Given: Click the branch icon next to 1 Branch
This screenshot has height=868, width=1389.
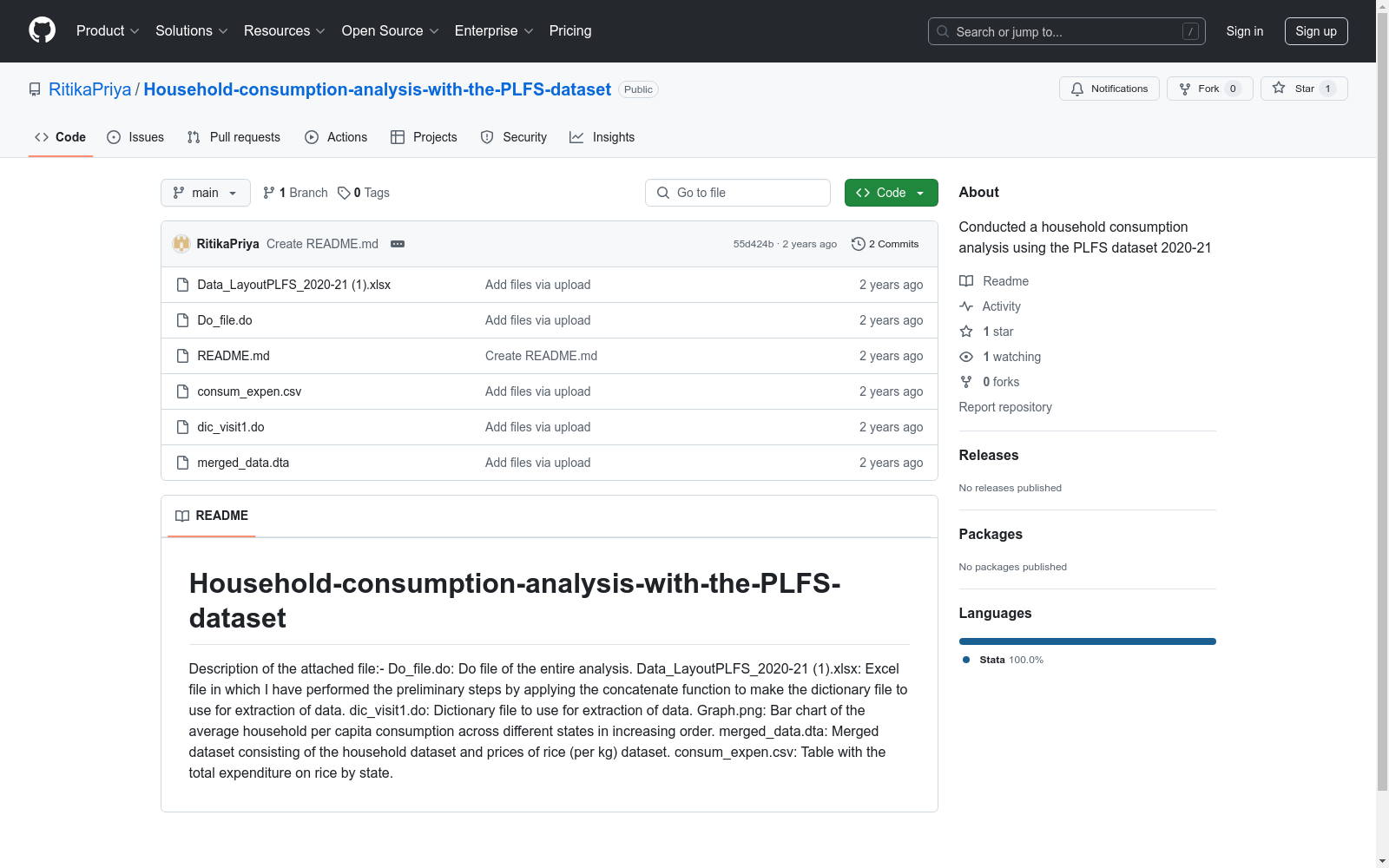Looking at the screenshot, I should 269,193.
